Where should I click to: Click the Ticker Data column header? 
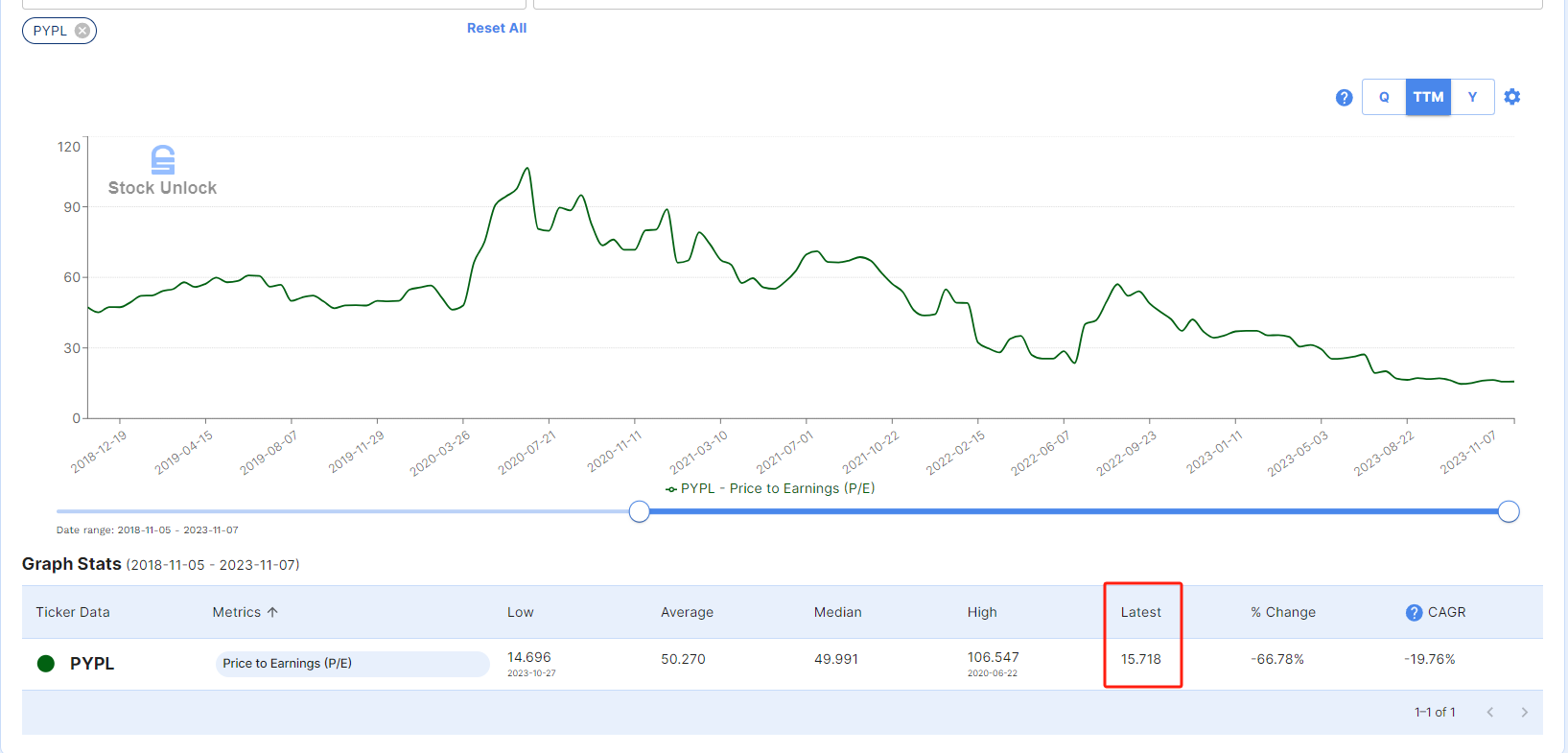(x=73, y=612)
